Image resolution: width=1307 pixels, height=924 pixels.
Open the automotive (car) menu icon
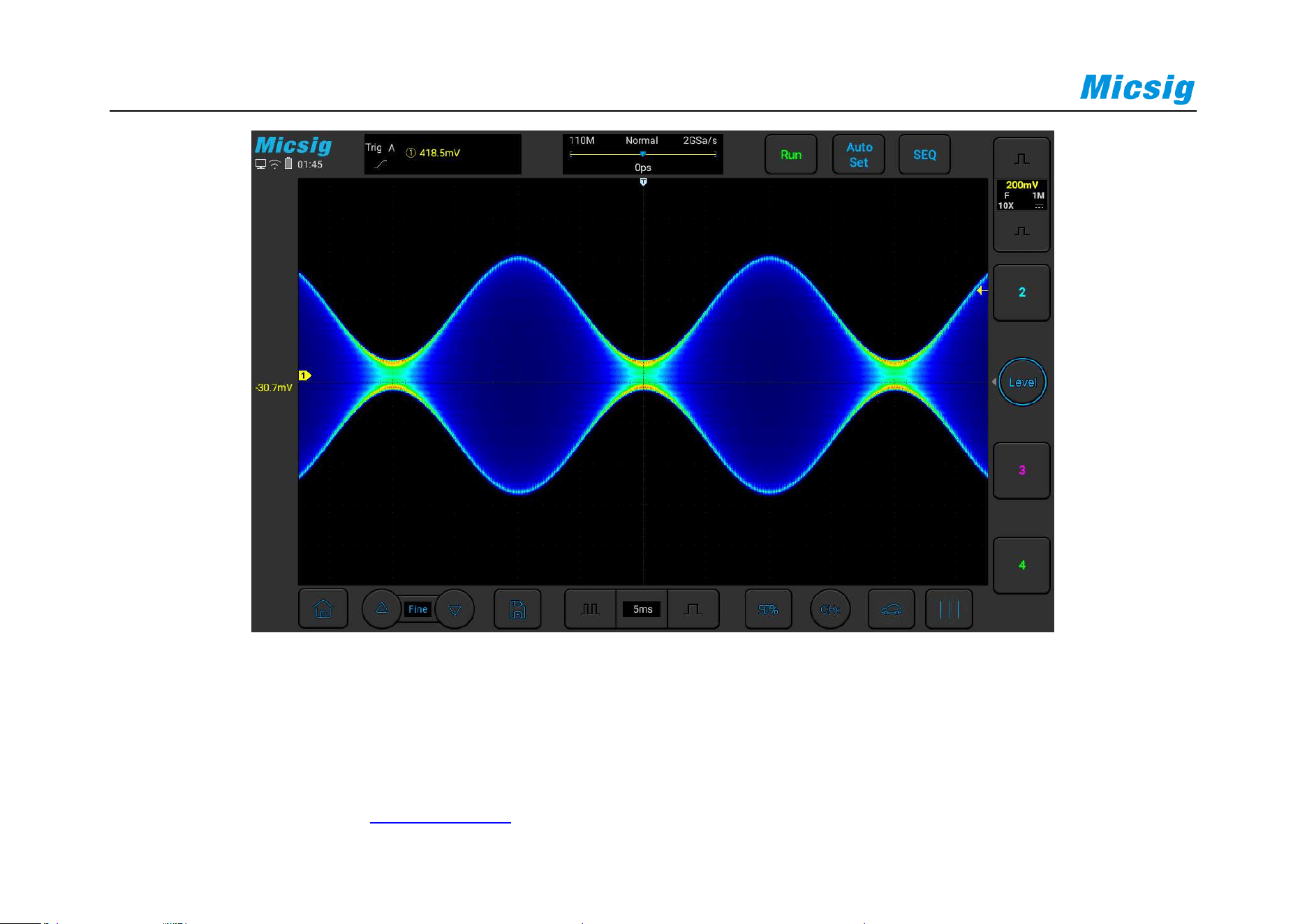pyautogui.click(x=892, y=609)
